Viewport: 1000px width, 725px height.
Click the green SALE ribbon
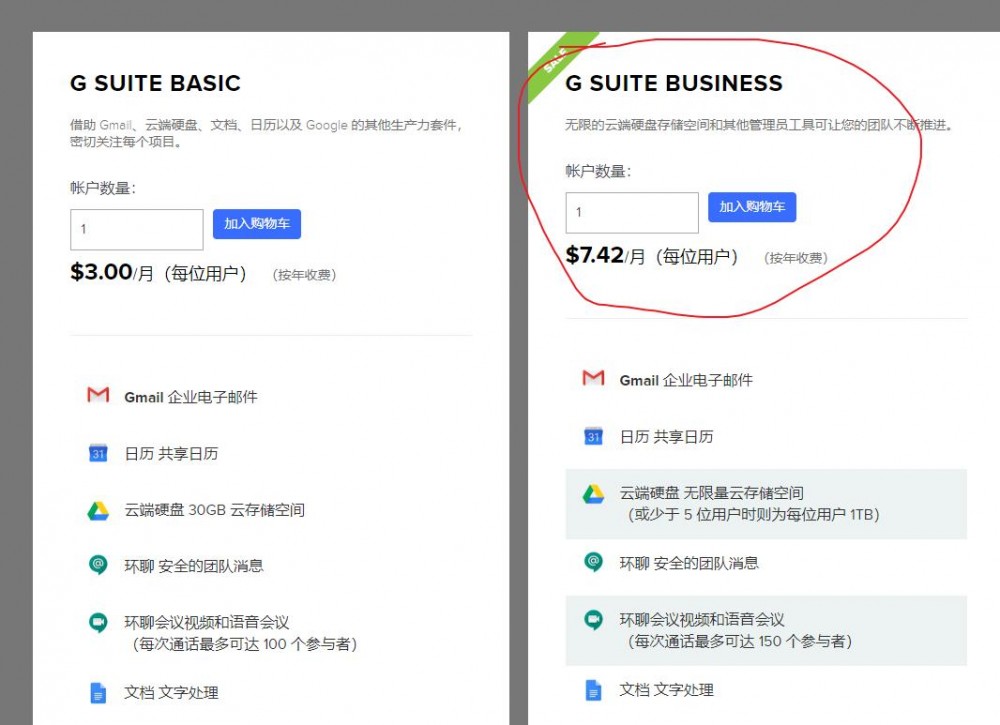pos(558,62)
